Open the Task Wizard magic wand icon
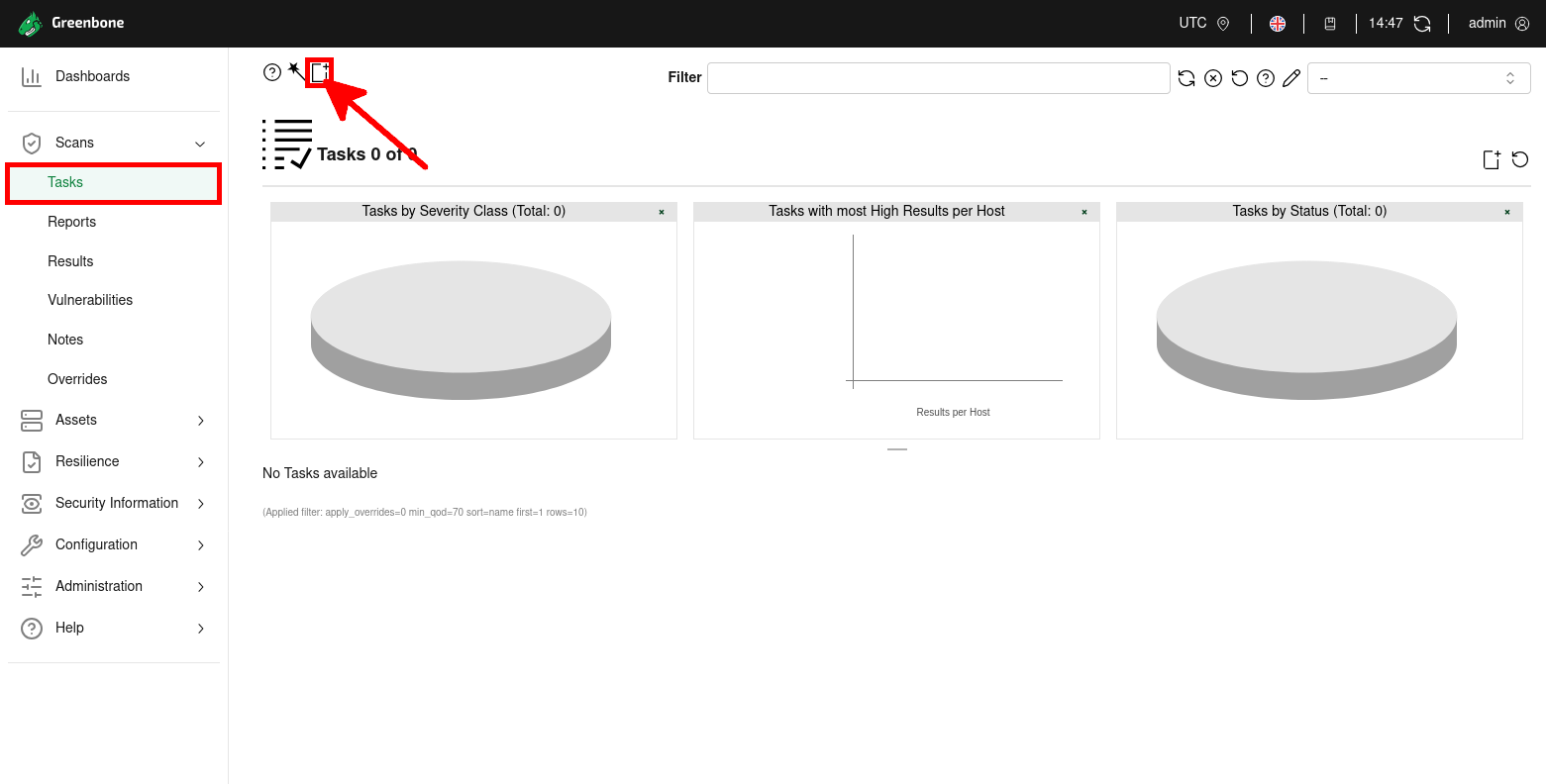 pyautogui.click(x=294, y=71)
